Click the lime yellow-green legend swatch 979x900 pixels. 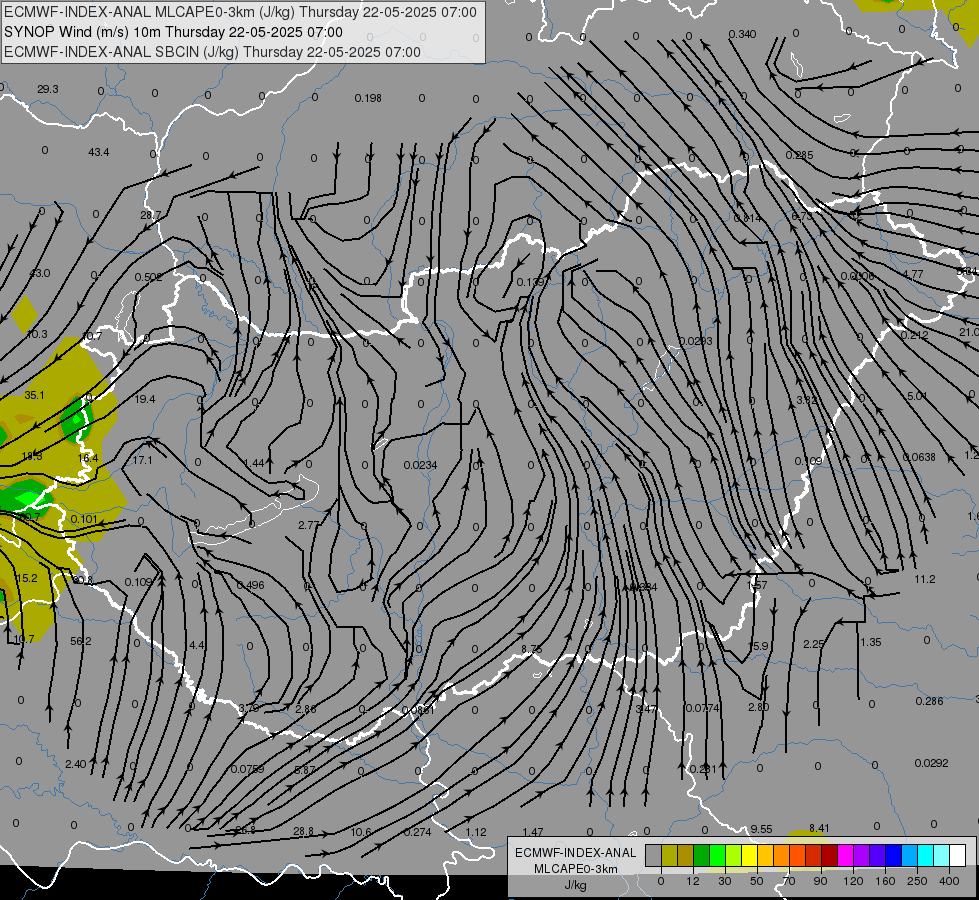[x=734, y=855]
